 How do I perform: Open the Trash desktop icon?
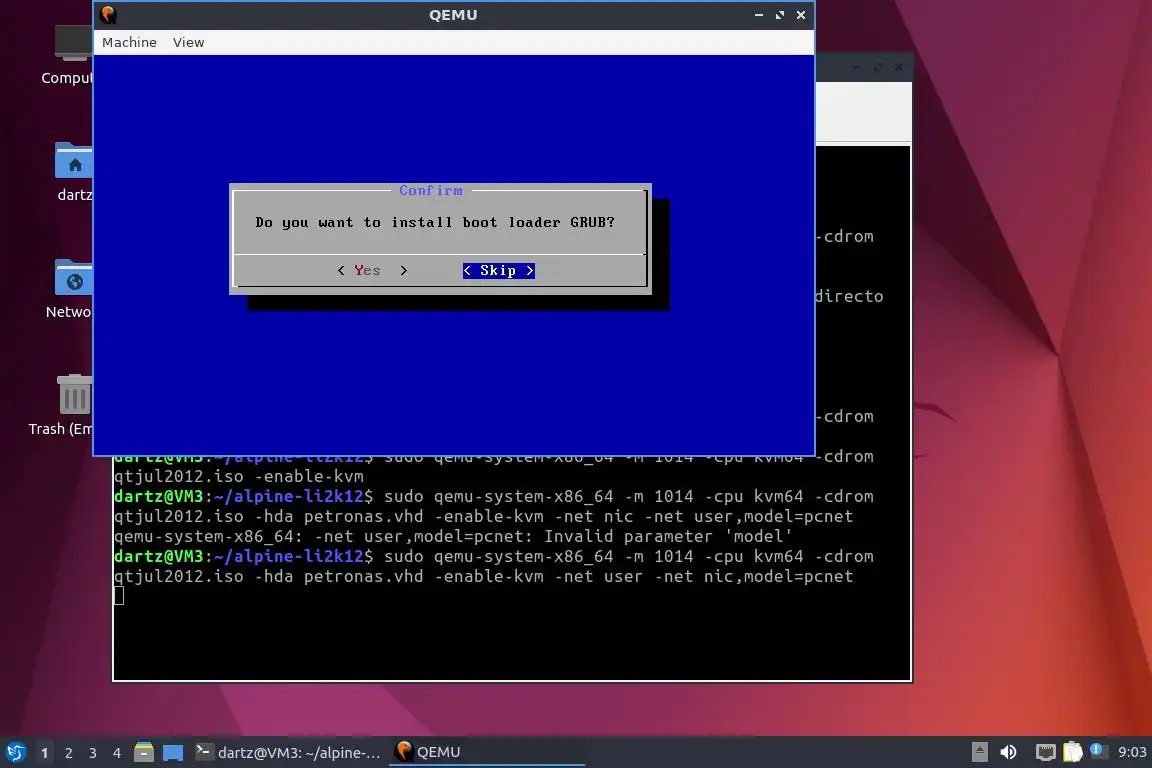tap(62, 406)
